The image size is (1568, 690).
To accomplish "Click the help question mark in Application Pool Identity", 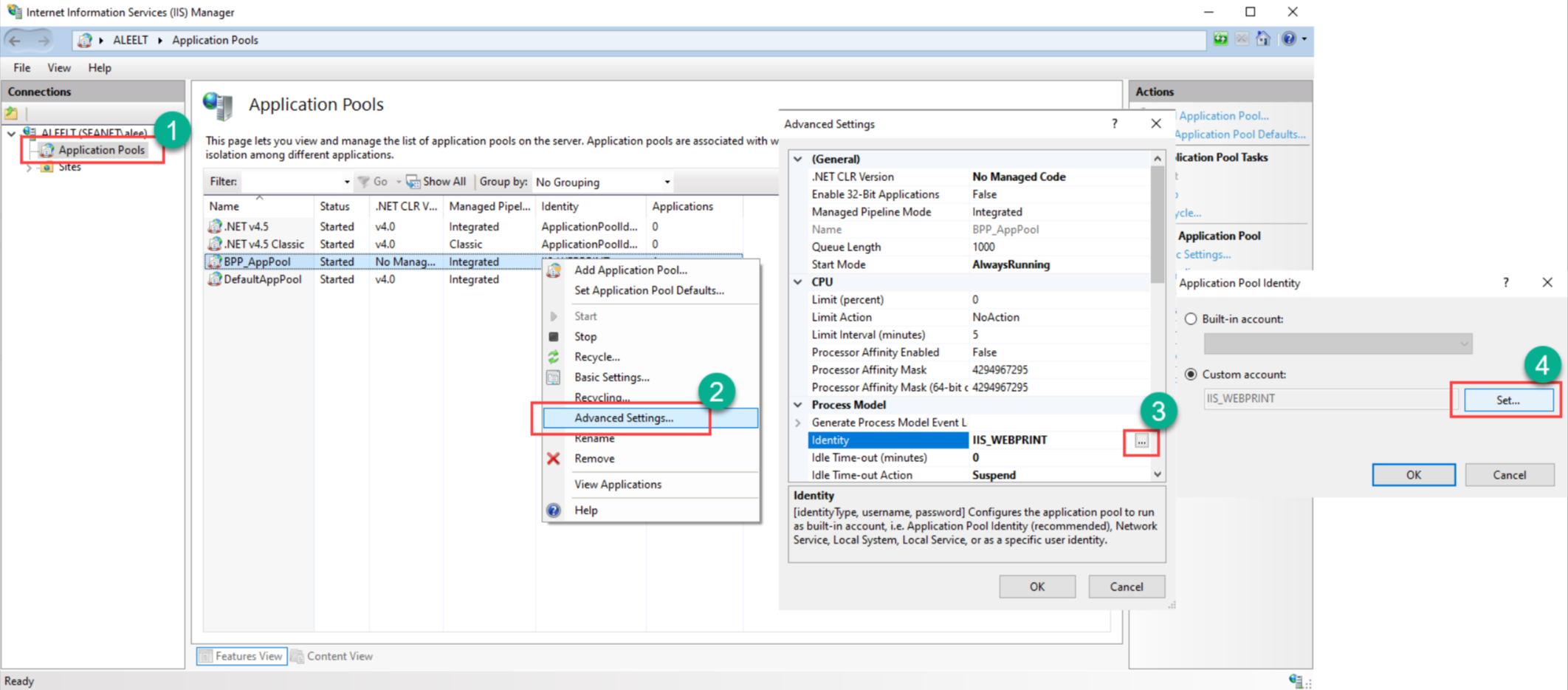I will click(1506, 283).
